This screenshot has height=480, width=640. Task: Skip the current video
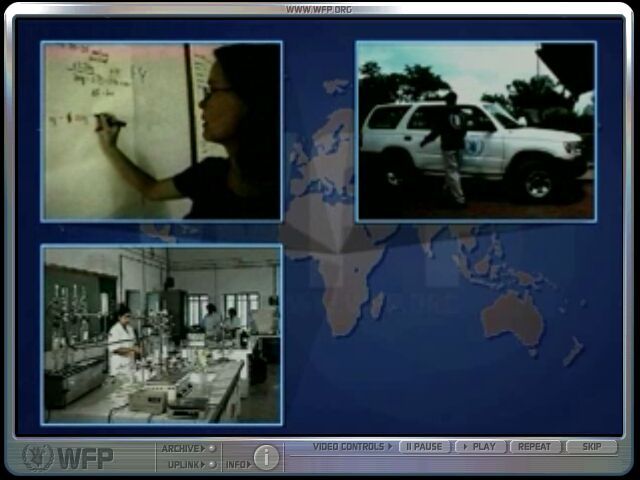(x=591, y=447)
